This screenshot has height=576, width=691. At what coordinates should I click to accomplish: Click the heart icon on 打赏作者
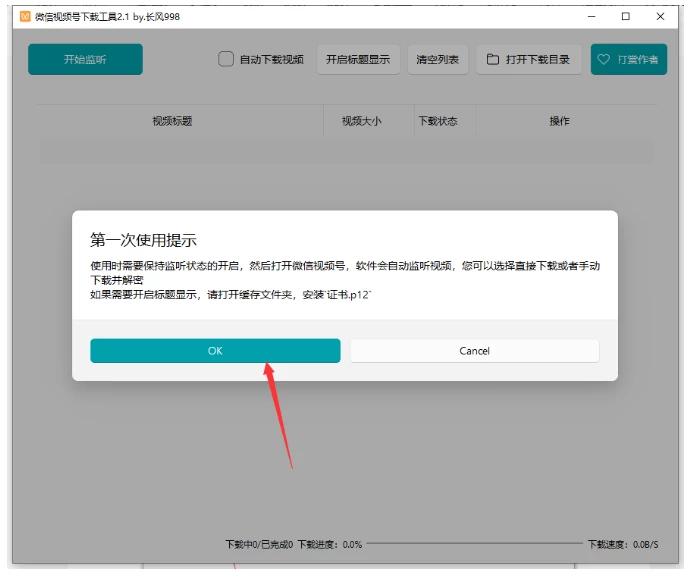point(603,60)
